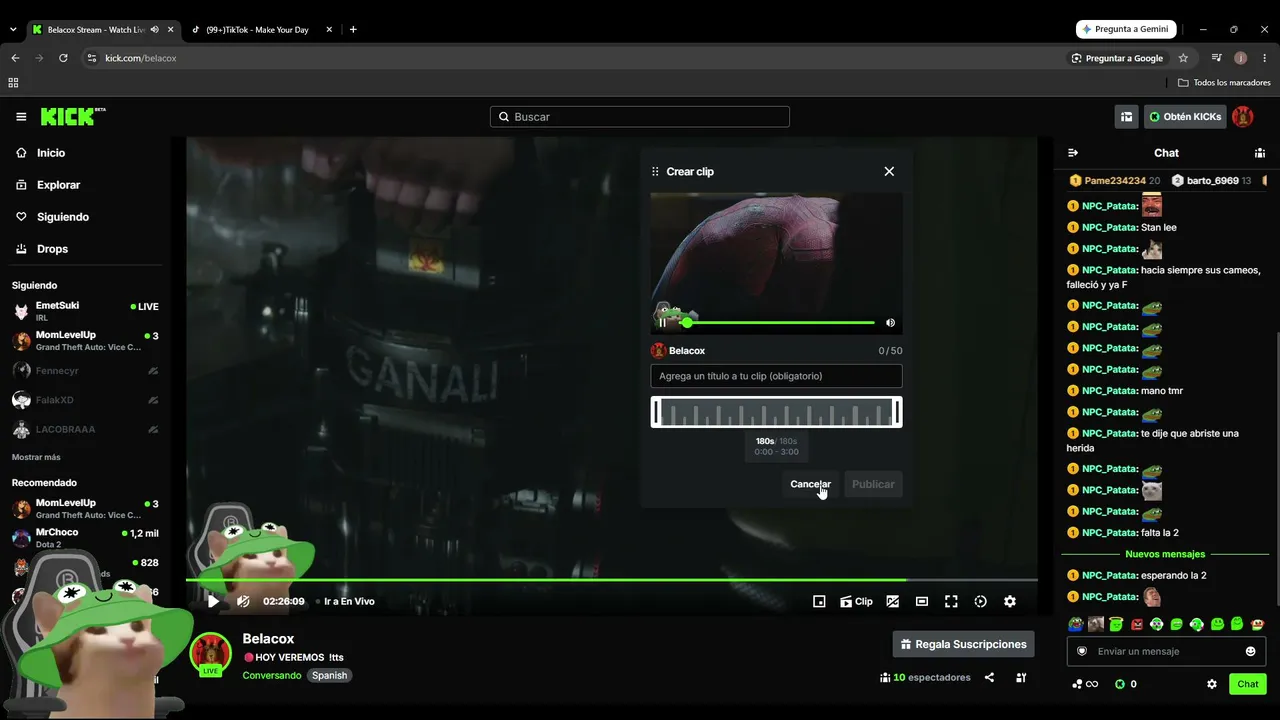Screen dimensions: 1280x720
Task: Bookmark this page with the star
Action: (1183, 58)
